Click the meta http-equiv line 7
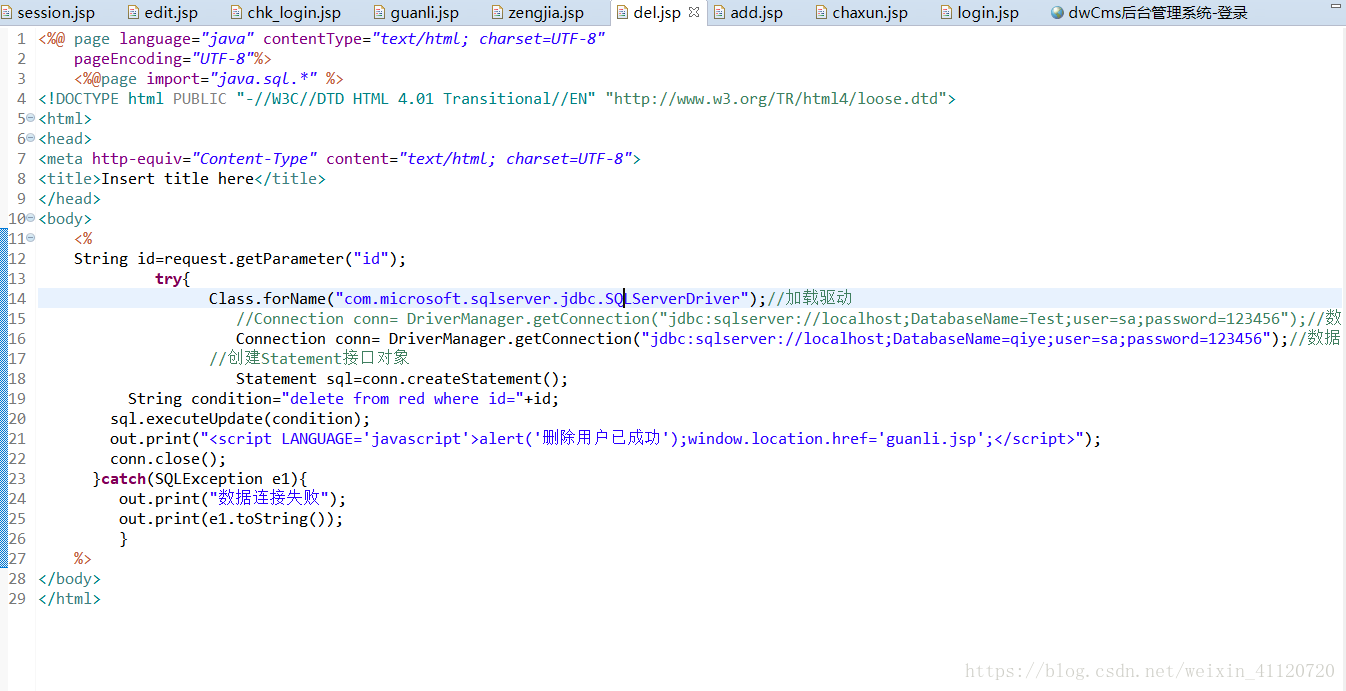 coord(339,159)
